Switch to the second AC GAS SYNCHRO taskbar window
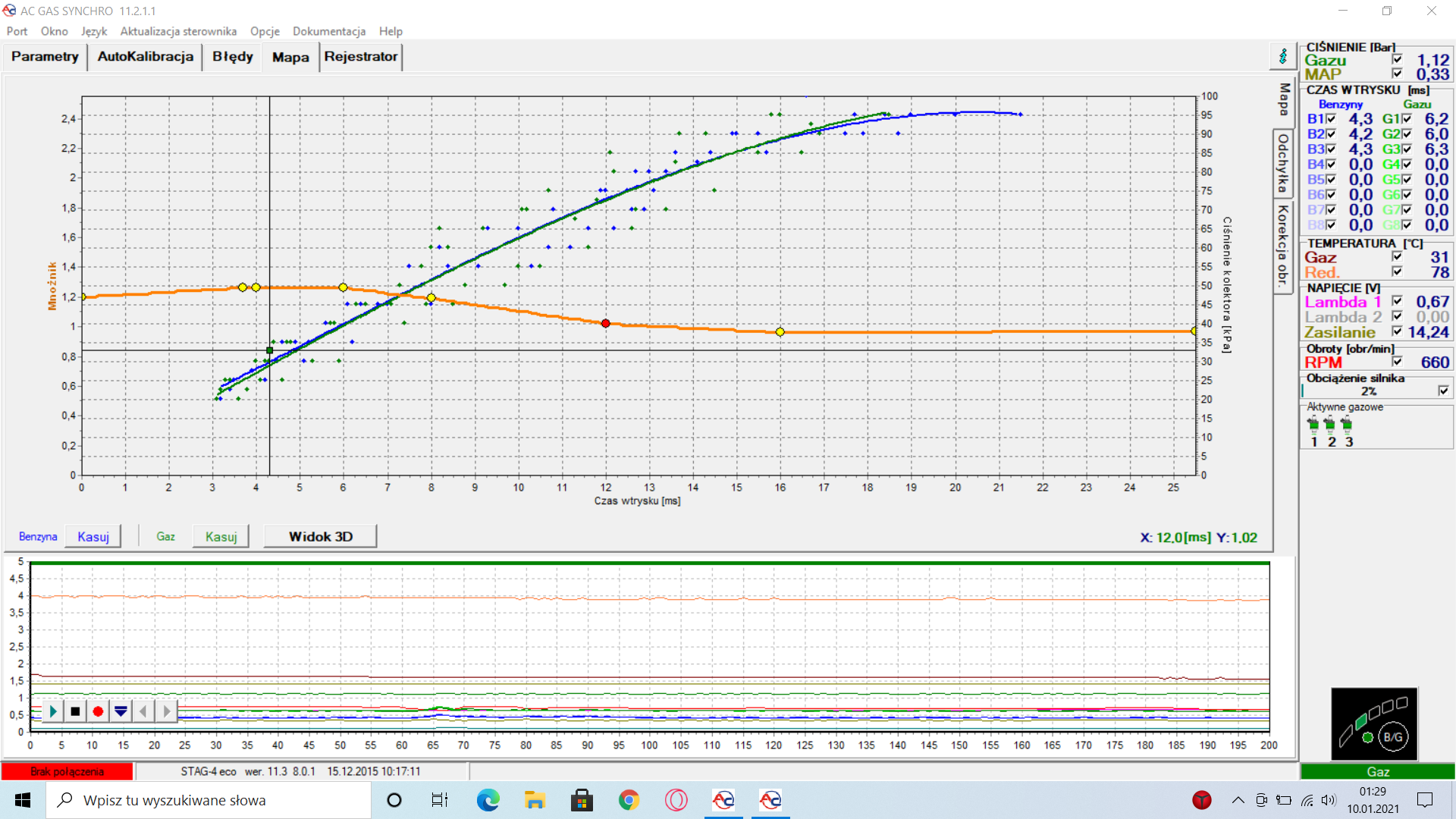Screen dimensions: 1456x819 click(x=770, y=800)
